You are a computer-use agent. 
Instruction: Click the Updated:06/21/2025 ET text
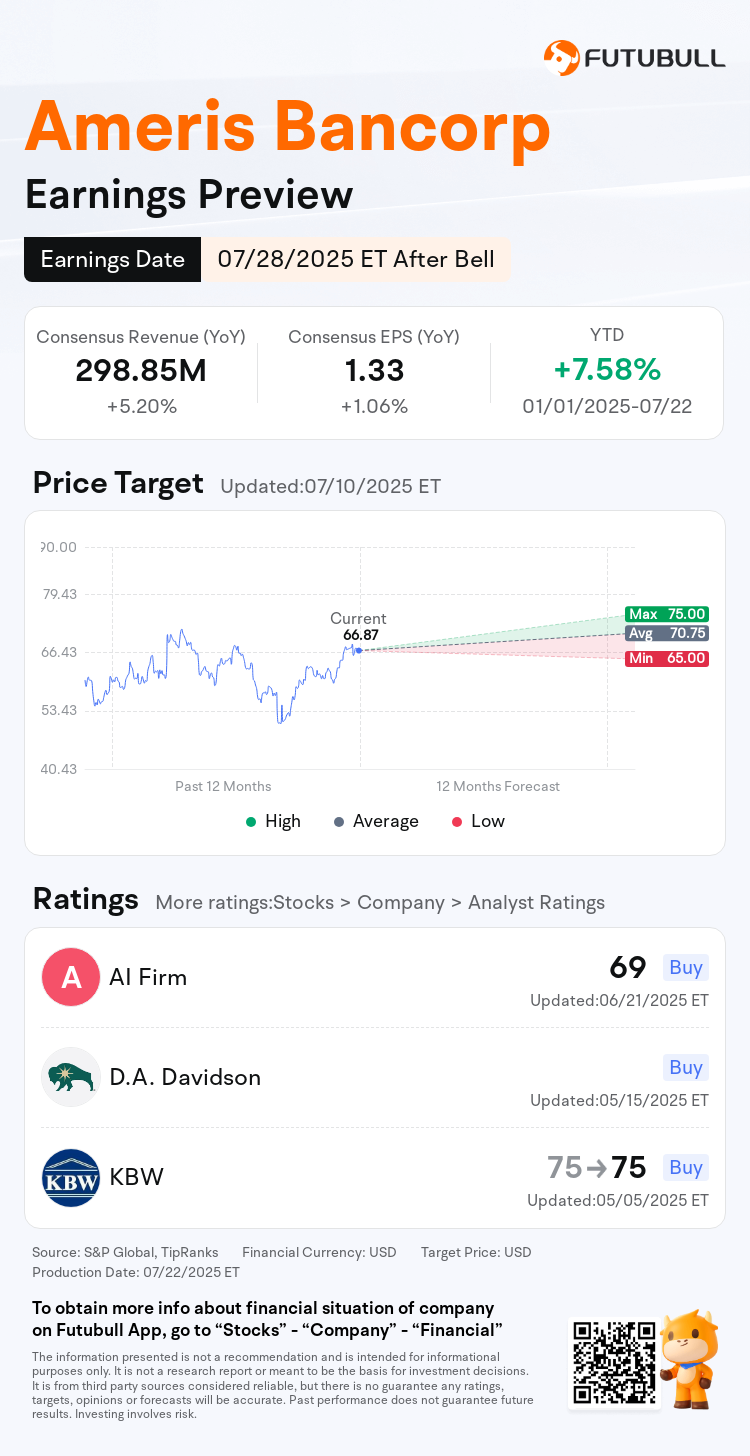click(x=619, y=1000)
